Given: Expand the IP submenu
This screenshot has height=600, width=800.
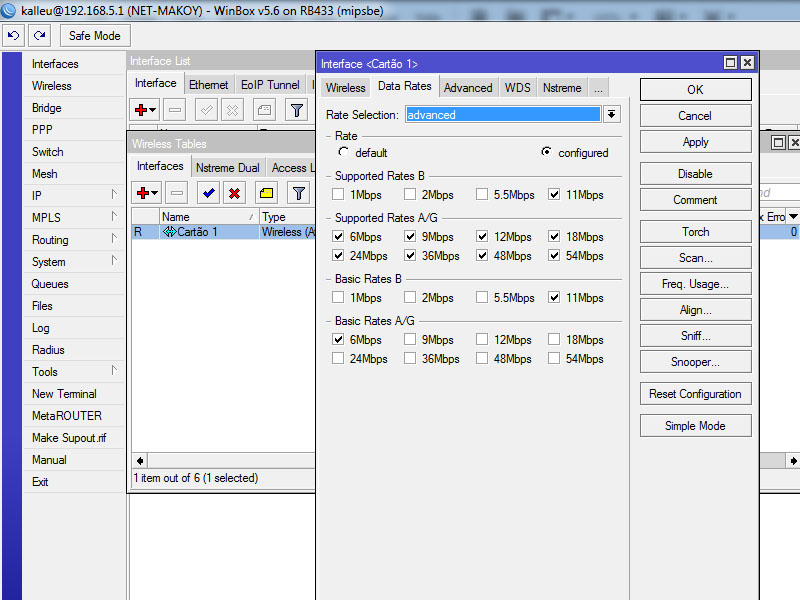Looking at the screenshot, I should point(114,194).
